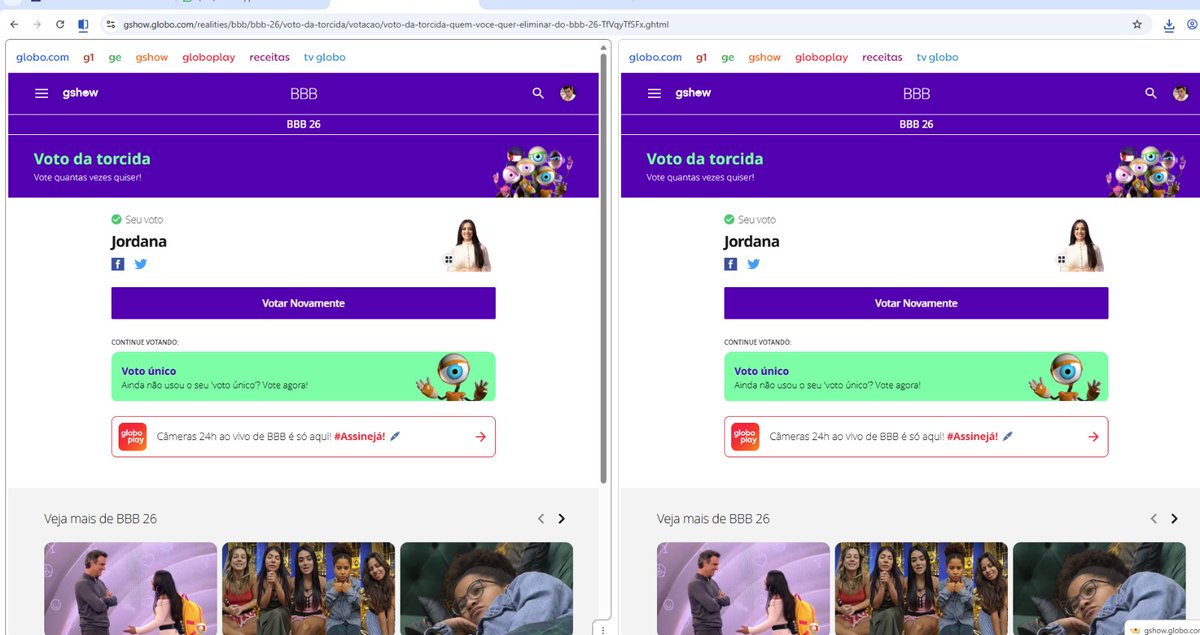Open the four-women thumbnail in the right carousel
1200x635 pixels.
pyautogui.click(x=921, y=588)
